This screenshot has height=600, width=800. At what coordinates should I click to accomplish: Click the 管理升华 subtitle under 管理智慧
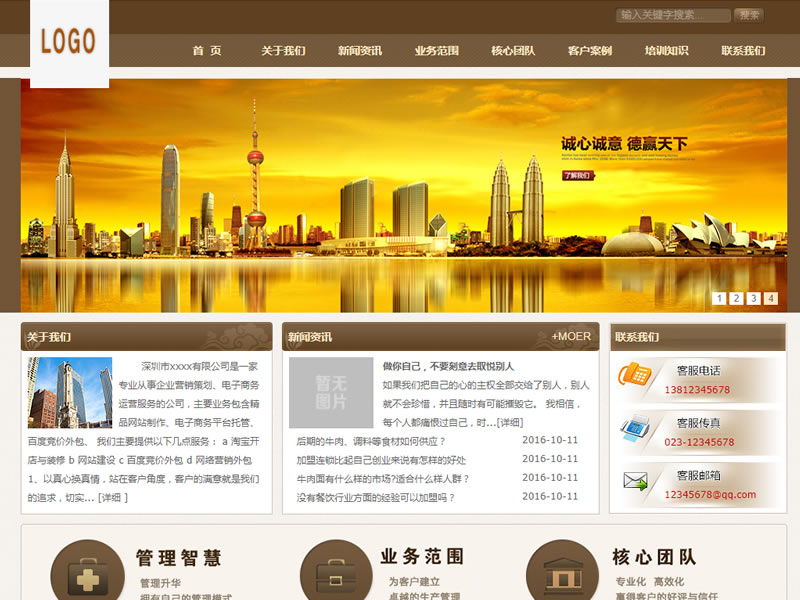(x=160, y=583)
